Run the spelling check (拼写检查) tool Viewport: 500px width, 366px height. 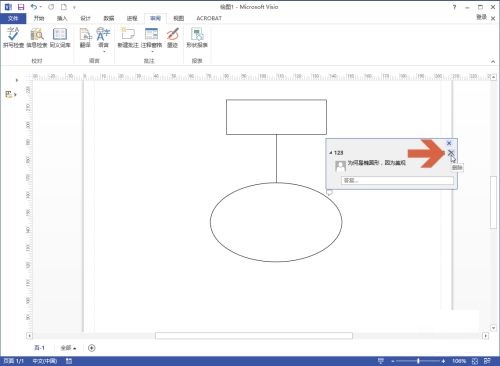click(x=13, y=38)
